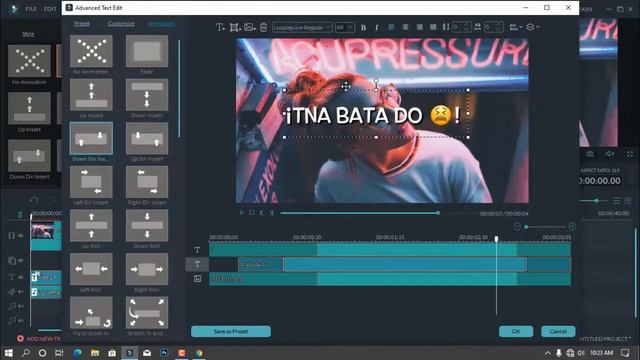
Task: Click the image track icon in dialog
Action: (x=197, y=279)
